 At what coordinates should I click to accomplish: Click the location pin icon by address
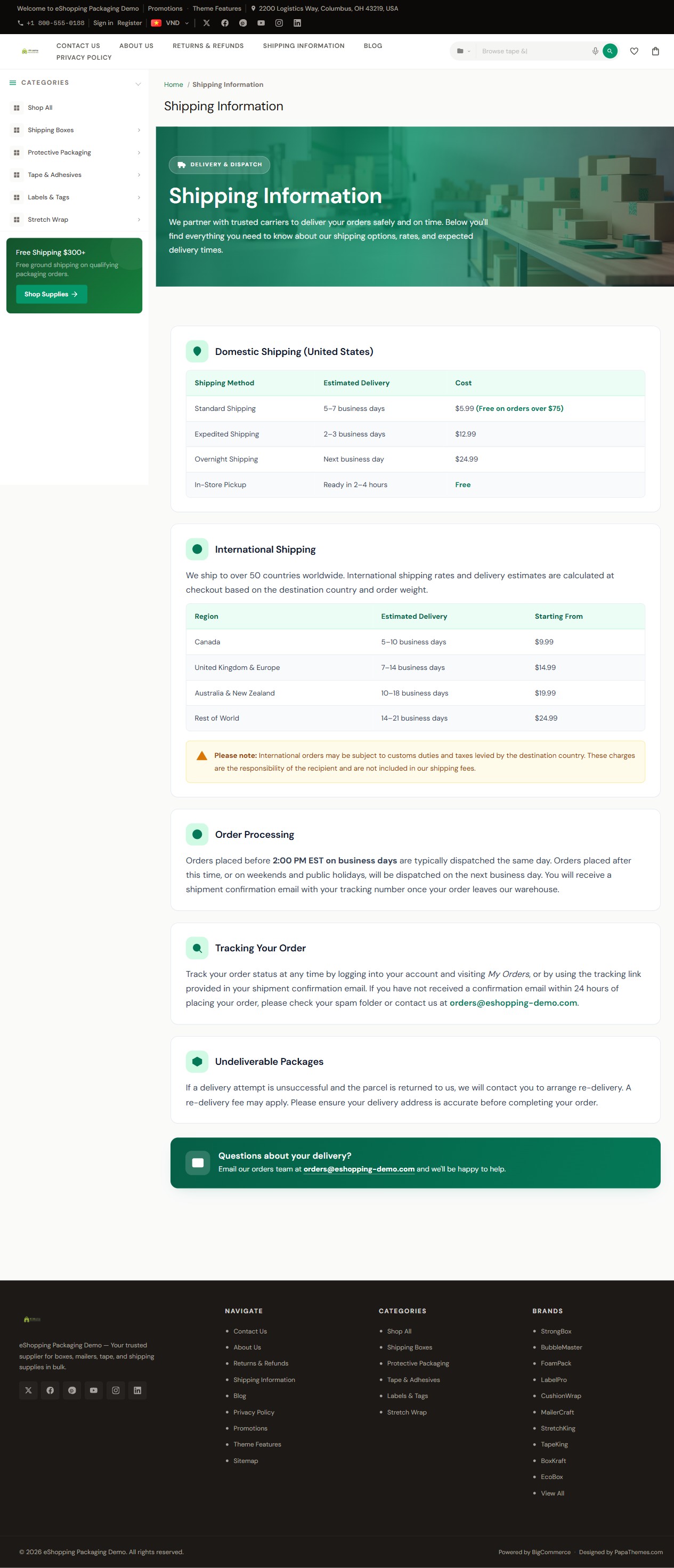(x=253, y=9)
